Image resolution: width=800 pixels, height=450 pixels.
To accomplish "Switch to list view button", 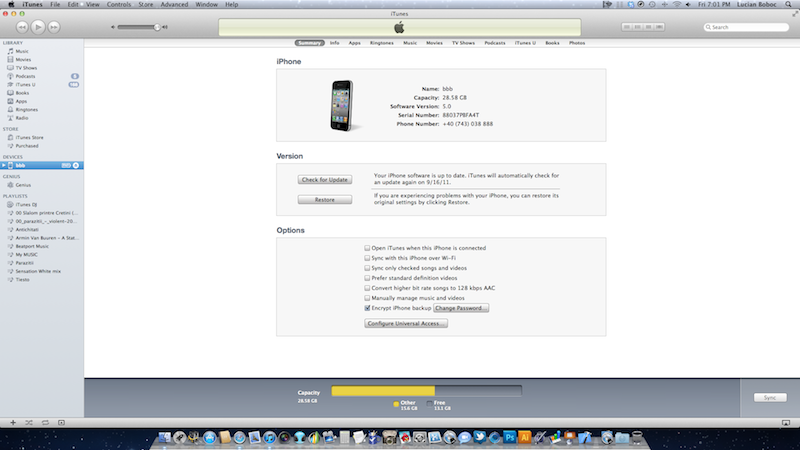I will tap(627, 27).
